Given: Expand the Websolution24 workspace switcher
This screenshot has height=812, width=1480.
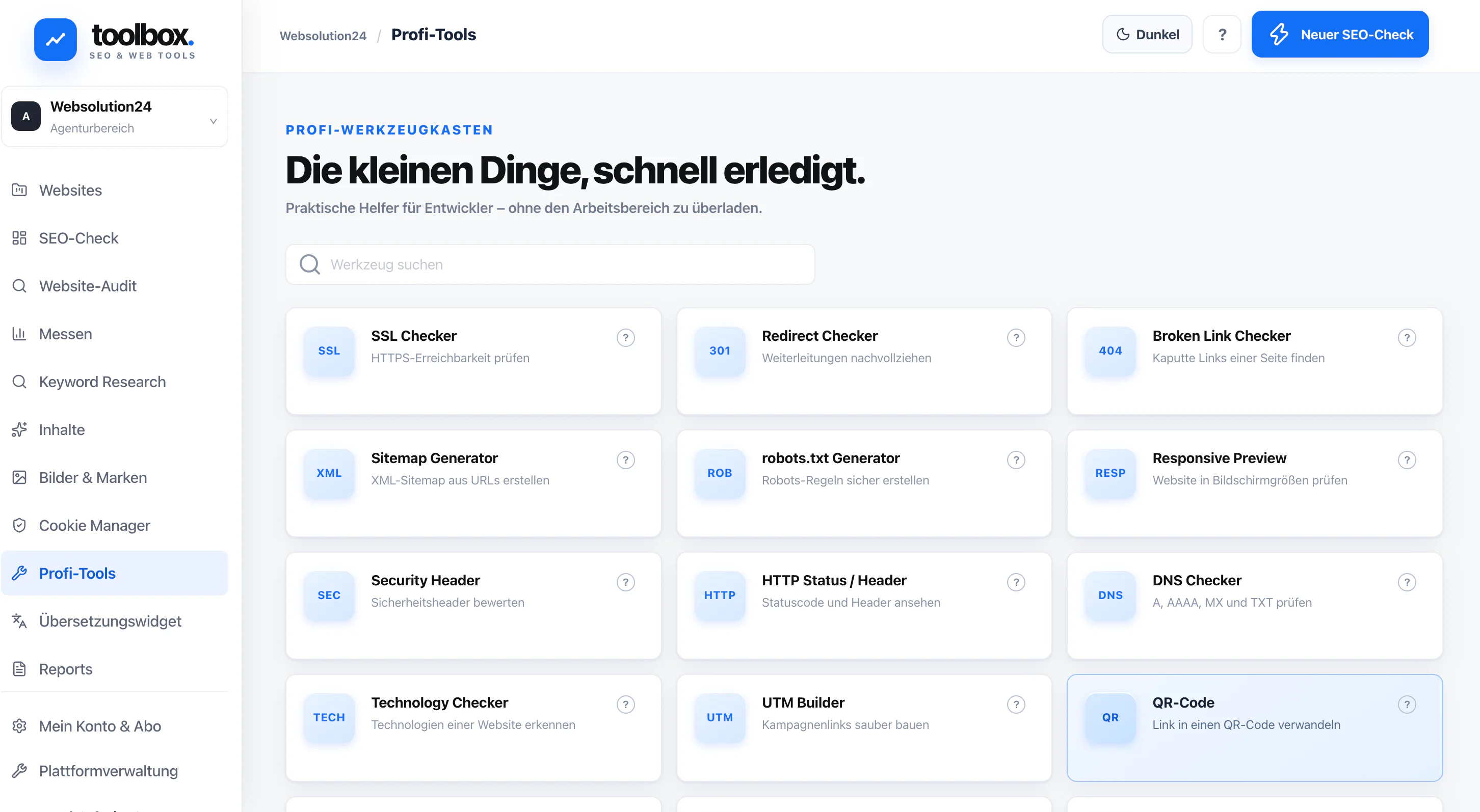Looking at the screenshot, I should click(x=115, y=117).
